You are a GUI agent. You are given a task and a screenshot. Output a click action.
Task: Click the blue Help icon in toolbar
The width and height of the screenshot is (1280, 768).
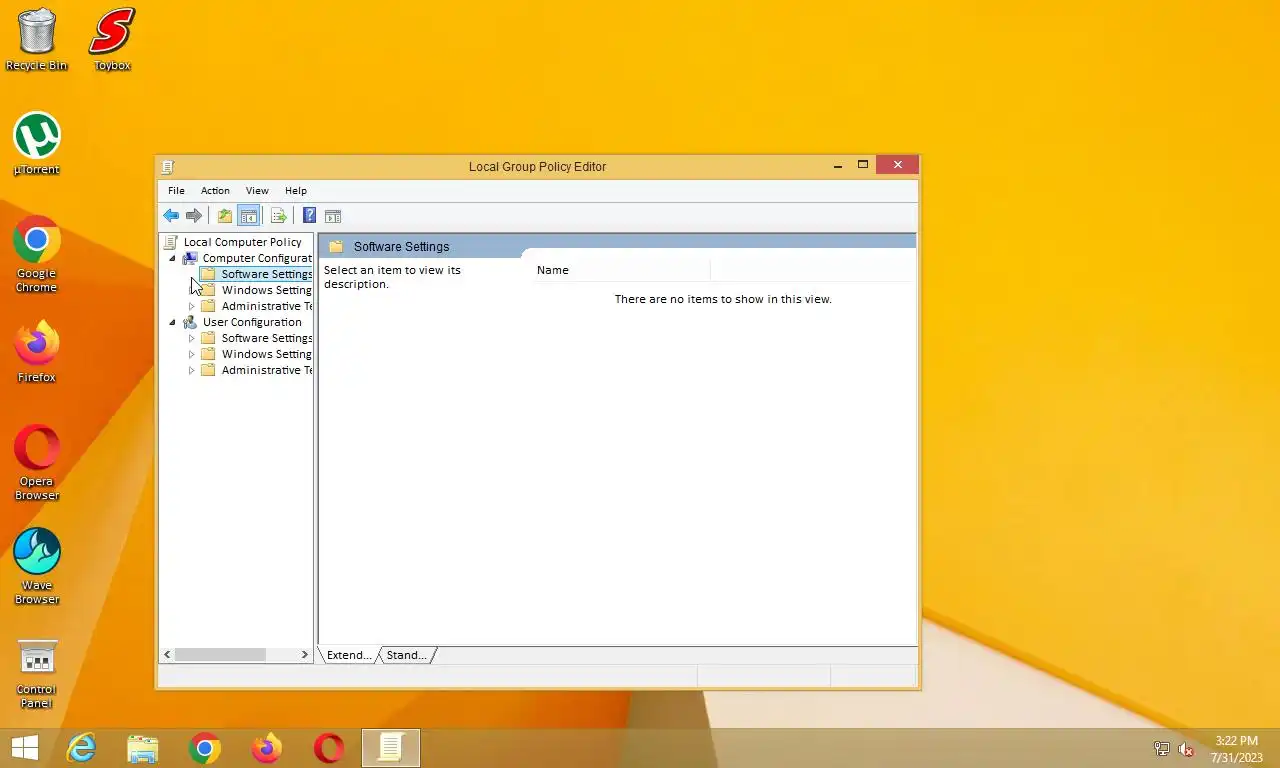pyautogui.click(x=310, y=216)
